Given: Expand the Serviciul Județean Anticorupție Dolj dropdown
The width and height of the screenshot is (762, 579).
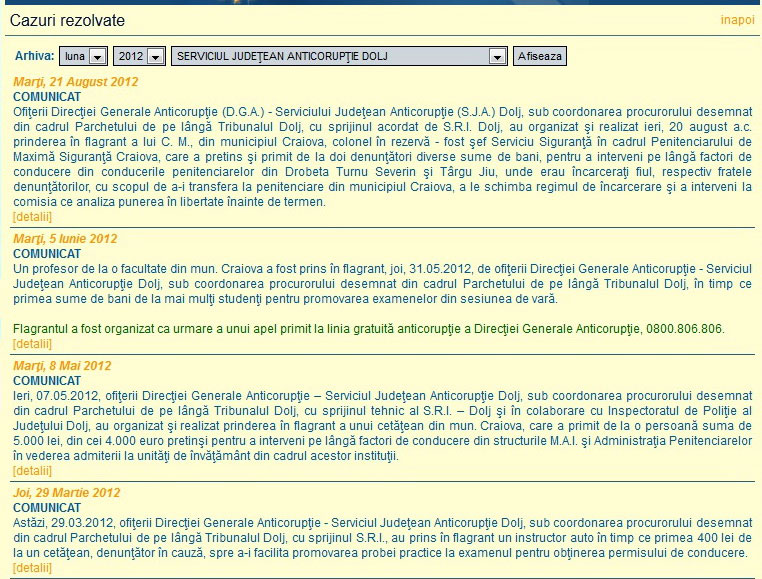Looking at the screenshot, I should click(x=339, y=56).
